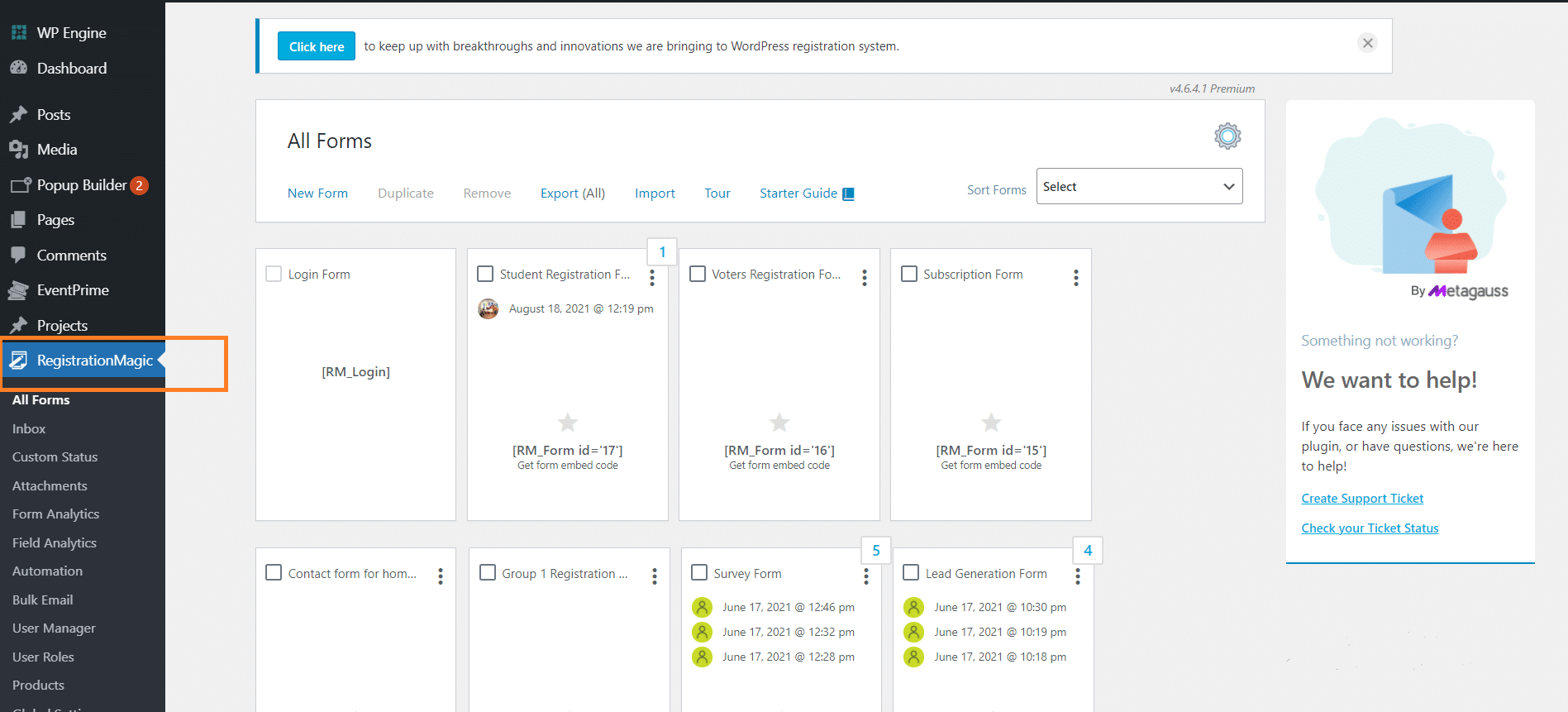This screenshot has height=712, width=1568.
Task: Go to Form Analytics in sidebar
Action: pyautogui.click(x=55, y=514)
